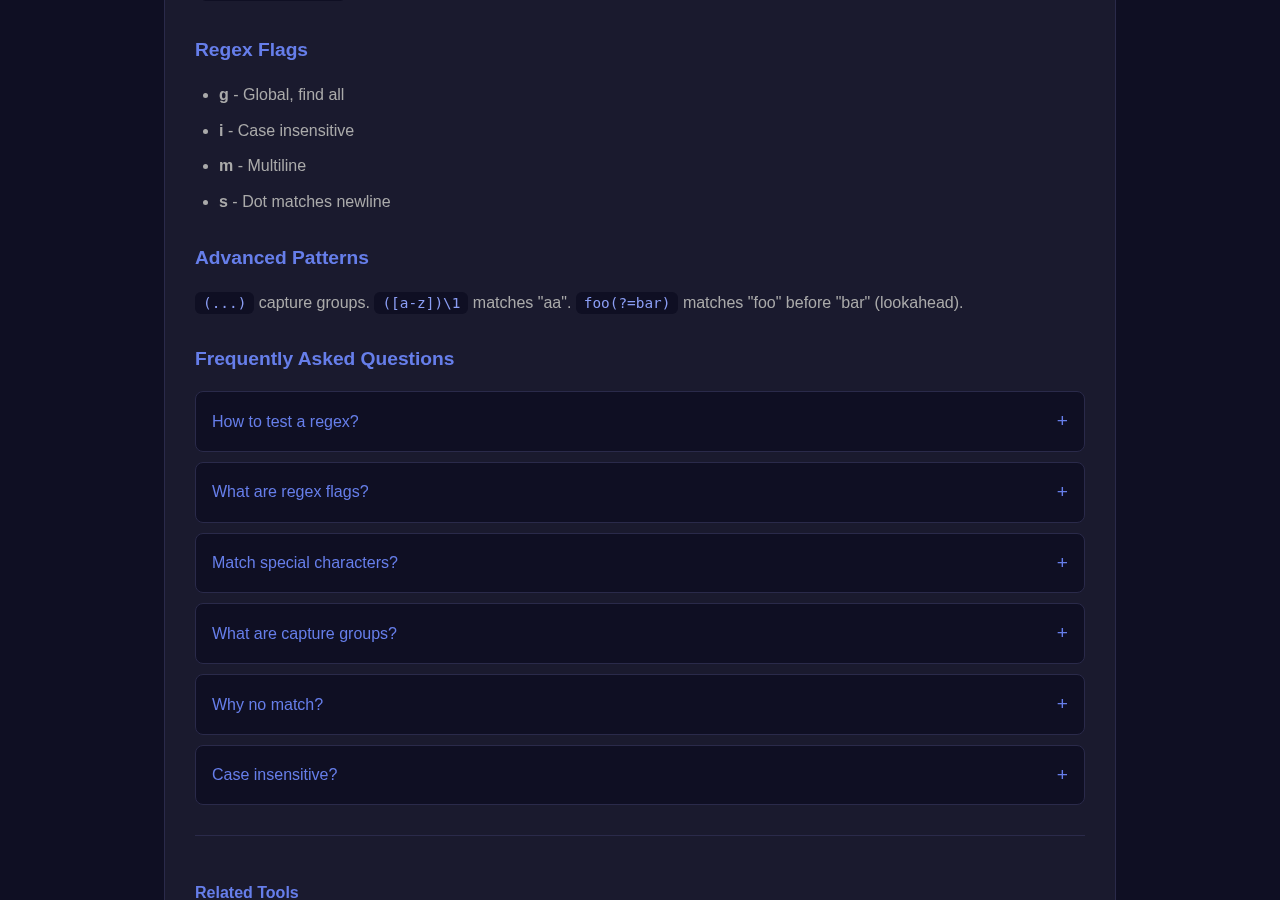Expand the "Case insensitive?" question

point(640,775)
